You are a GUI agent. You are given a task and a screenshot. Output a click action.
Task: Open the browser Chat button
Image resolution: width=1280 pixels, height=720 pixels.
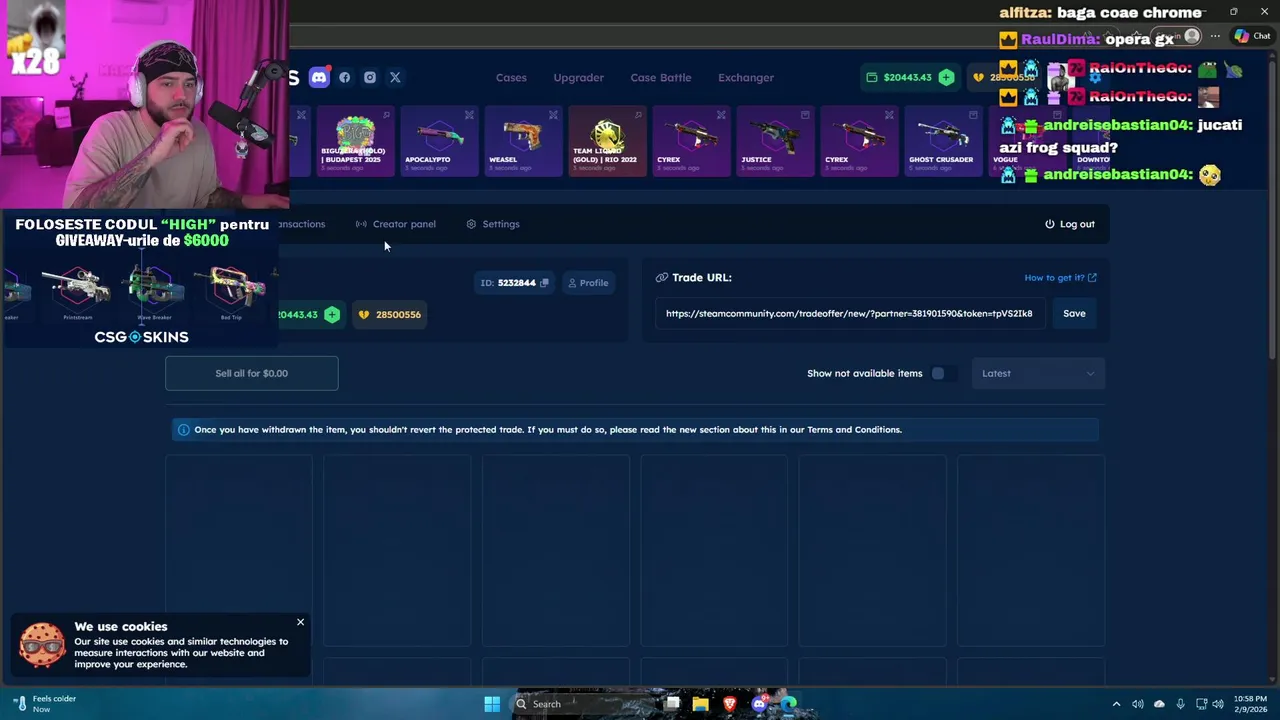tap(1251, 36)
